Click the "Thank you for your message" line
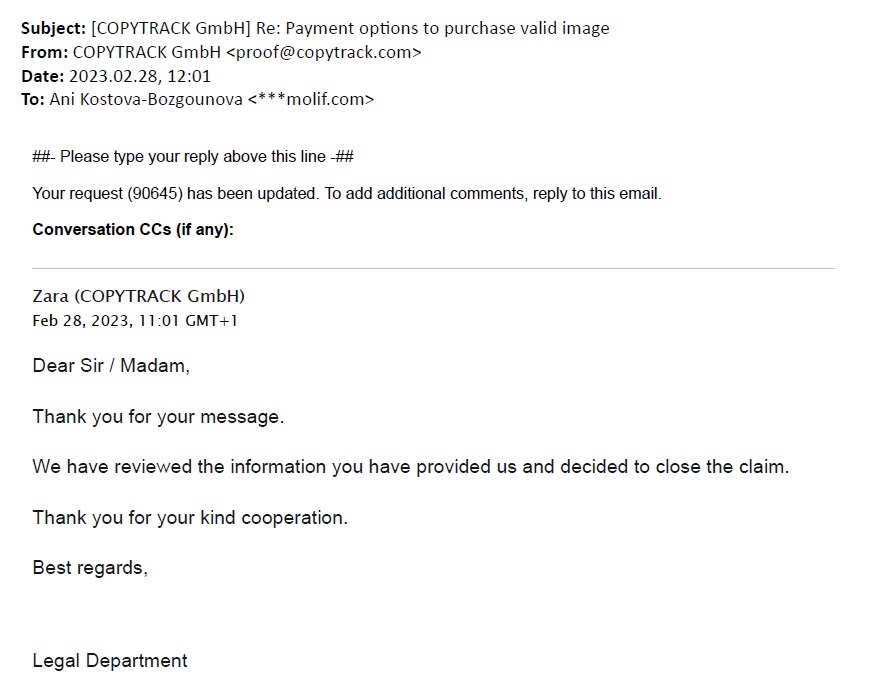Image resolution: width=871 pixels, height=681 pixels. (x=158, y=416)
